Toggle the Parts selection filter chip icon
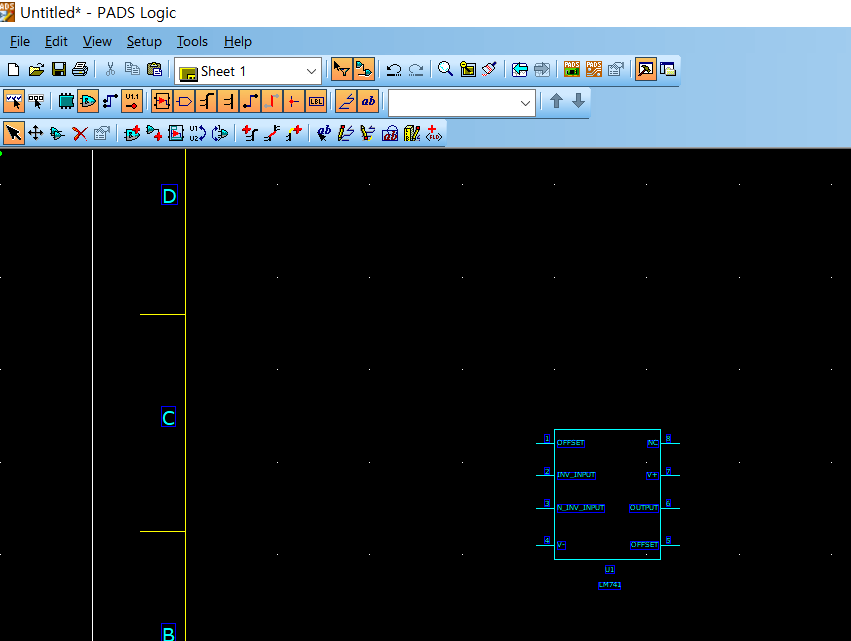This screenshot has height=641, width=851. point(66,101)
